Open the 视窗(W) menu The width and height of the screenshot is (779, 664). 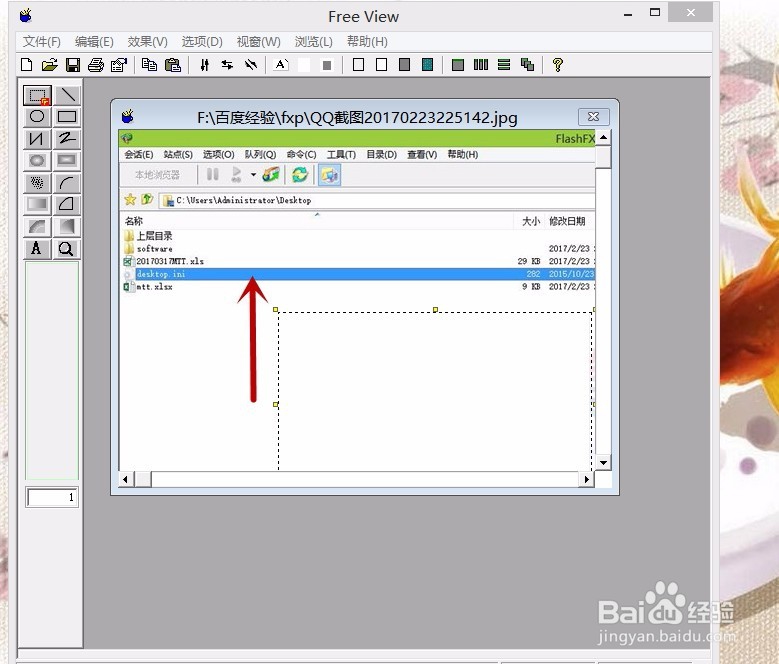(258, 42)
